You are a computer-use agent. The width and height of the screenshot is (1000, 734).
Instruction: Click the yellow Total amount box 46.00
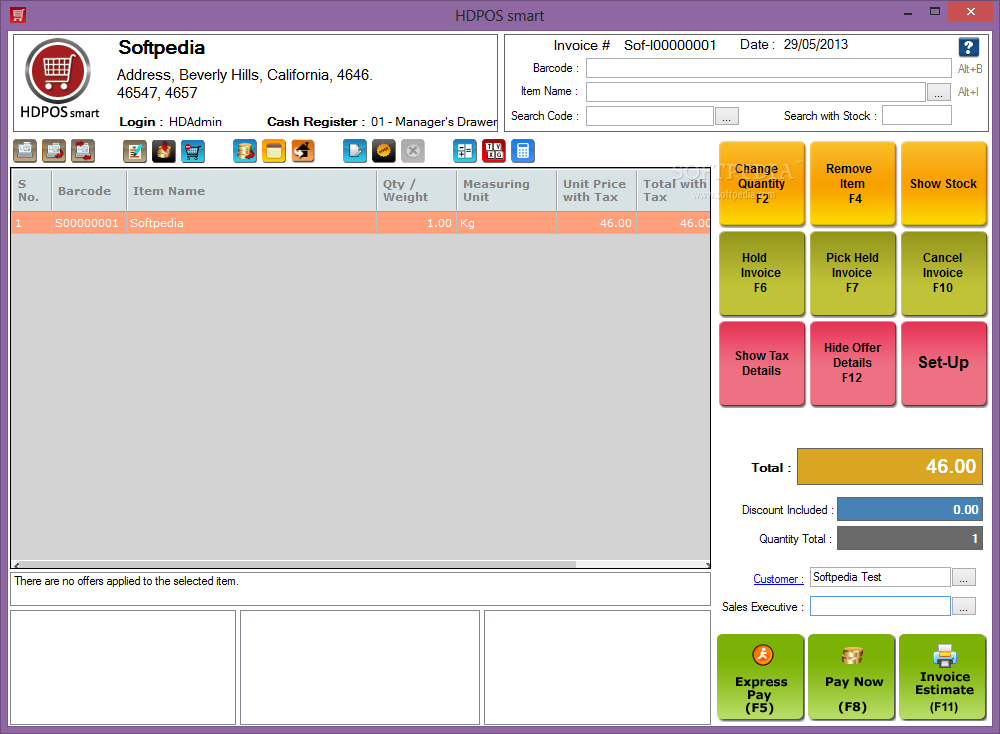click(890, 467)
